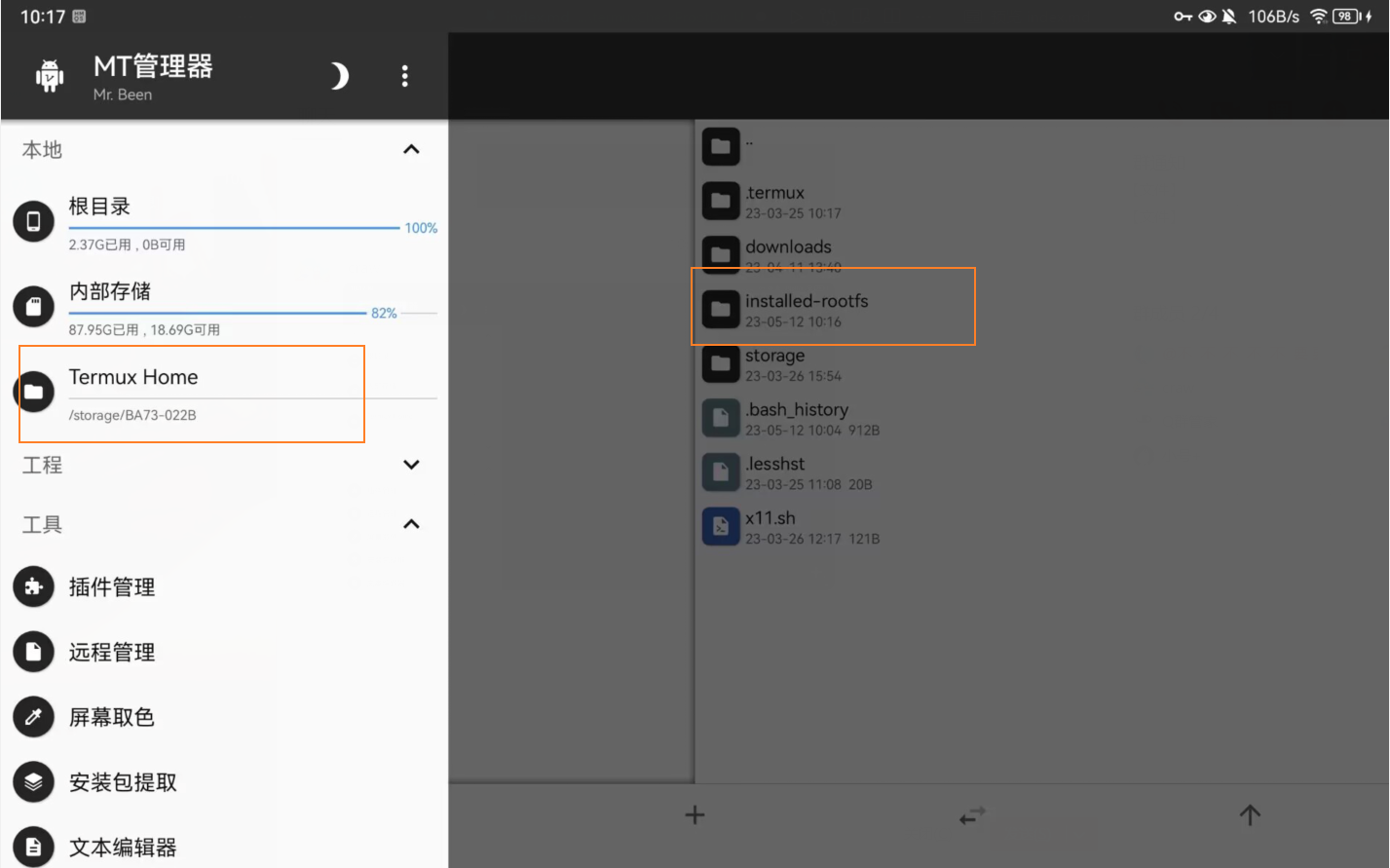Click the 工具 section header label

pos(42,524)
